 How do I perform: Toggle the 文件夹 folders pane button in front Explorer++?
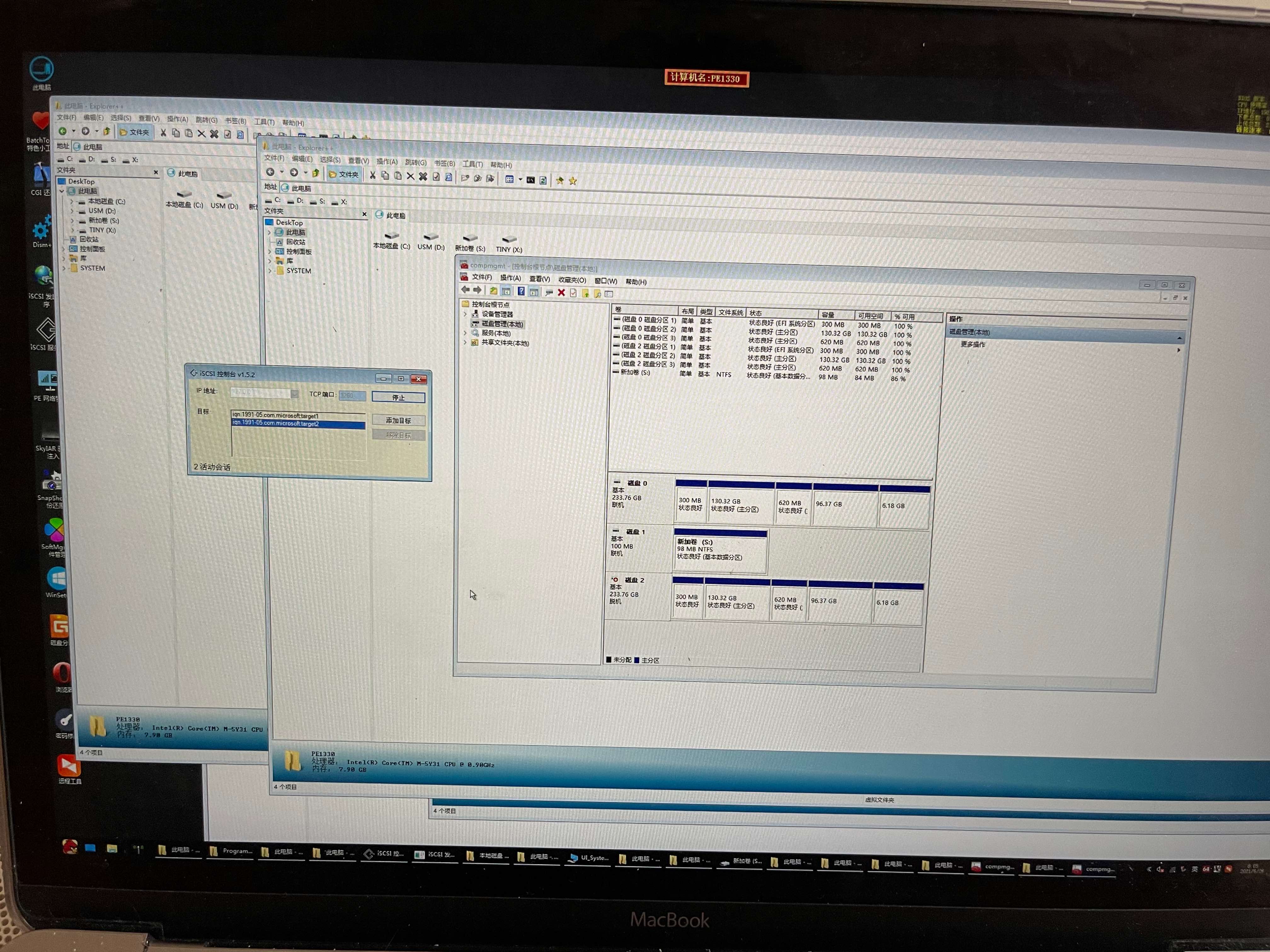[x=344, y=174]
